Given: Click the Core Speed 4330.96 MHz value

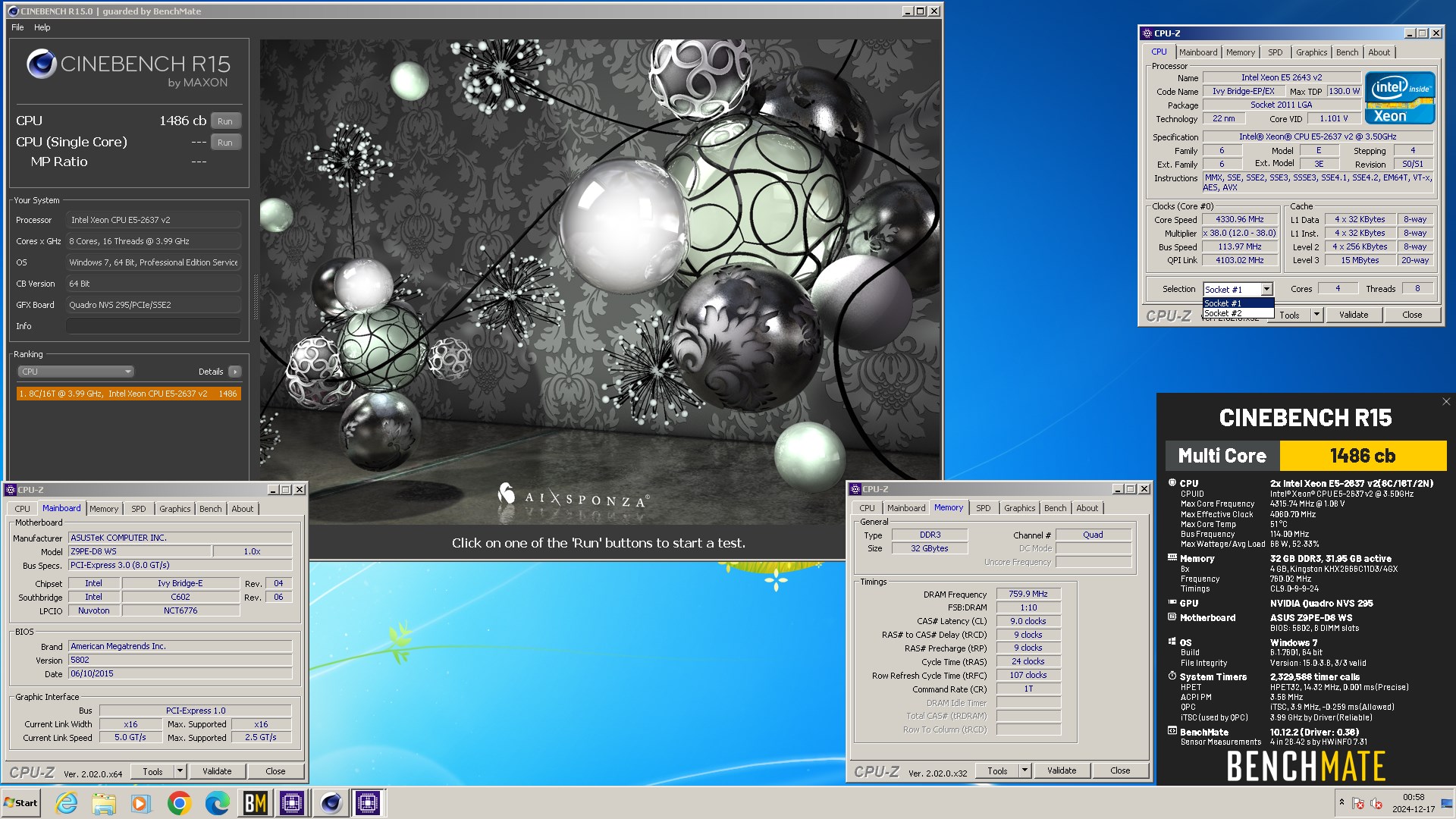Looking at the screenshot, I should point(1240,219).
